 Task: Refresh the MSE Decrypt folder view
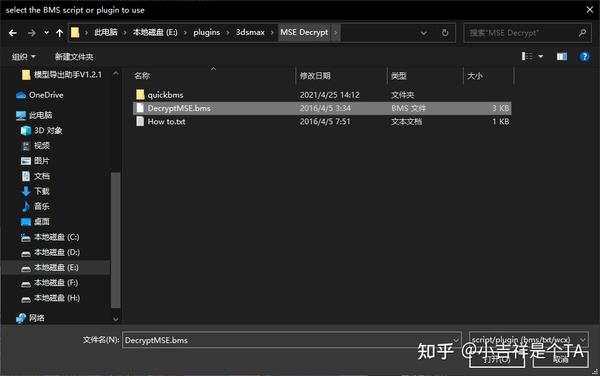click(445, 33)
